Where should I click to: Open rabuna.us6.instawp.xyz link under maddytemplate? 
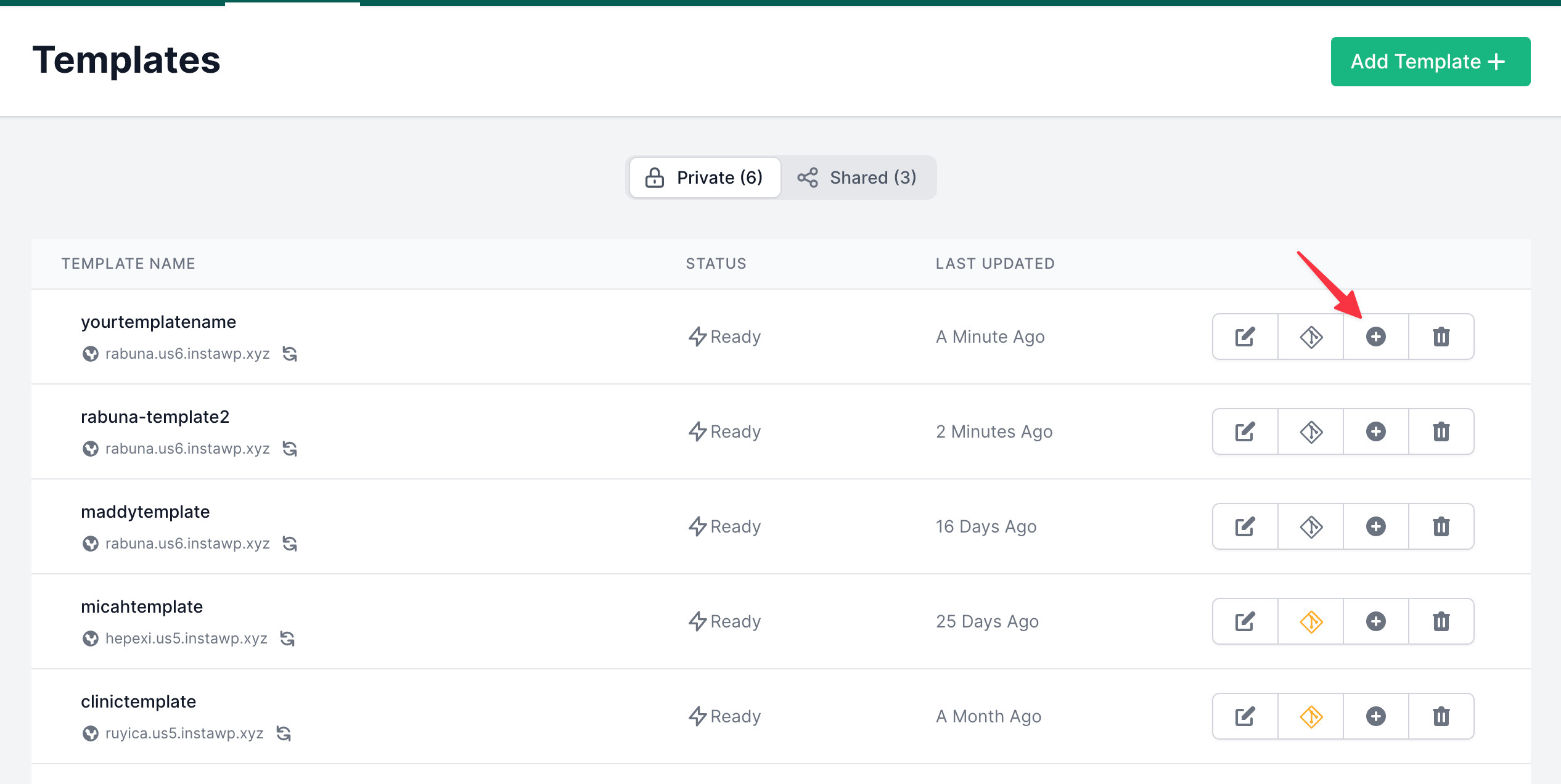tap(187, 544)
